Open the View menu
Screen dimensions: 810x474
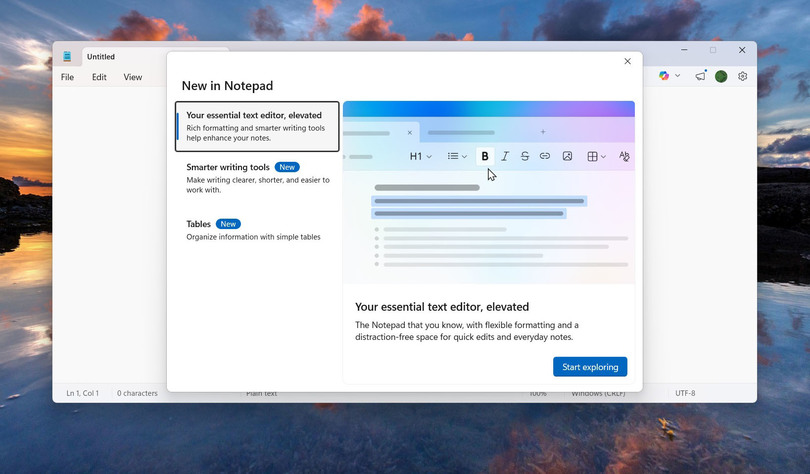click(133, 77)
